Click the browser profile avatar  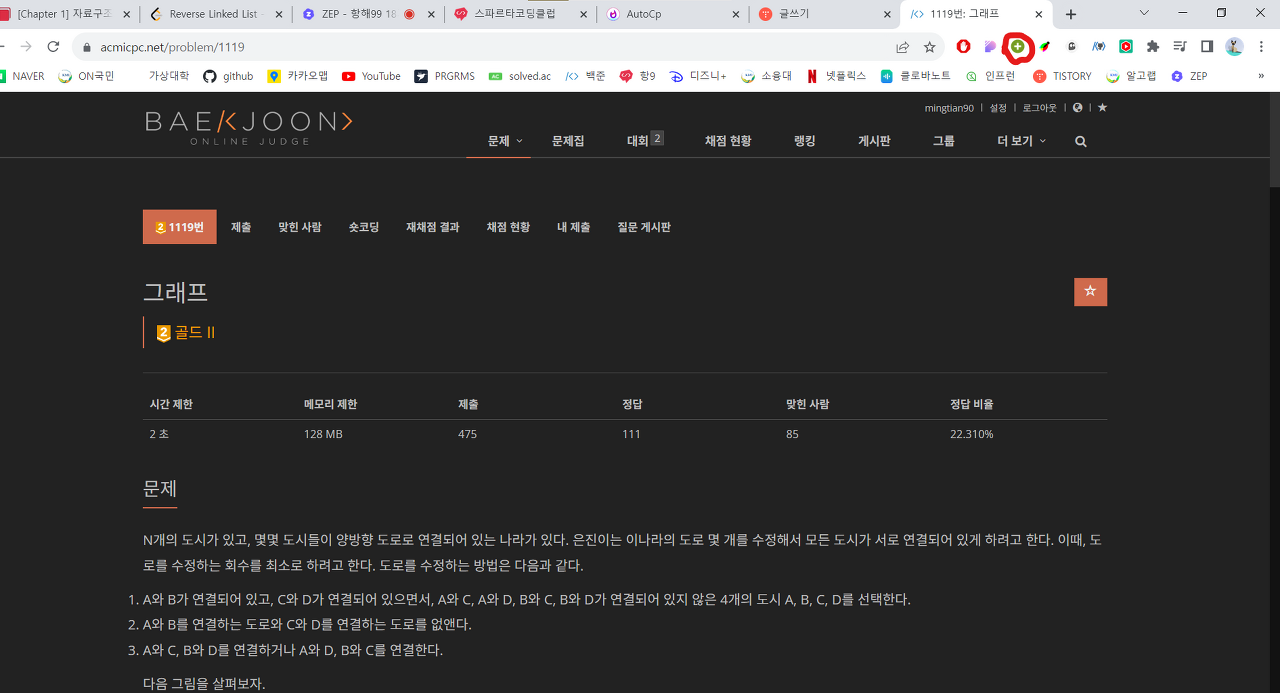[1232, 46]
